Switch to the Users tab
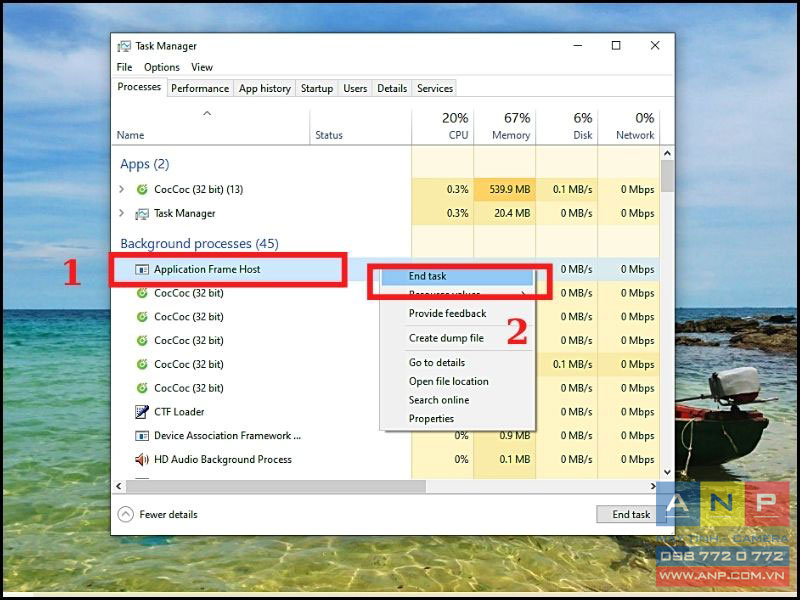This screenshot has height=600, width=800. pos(355,88)
